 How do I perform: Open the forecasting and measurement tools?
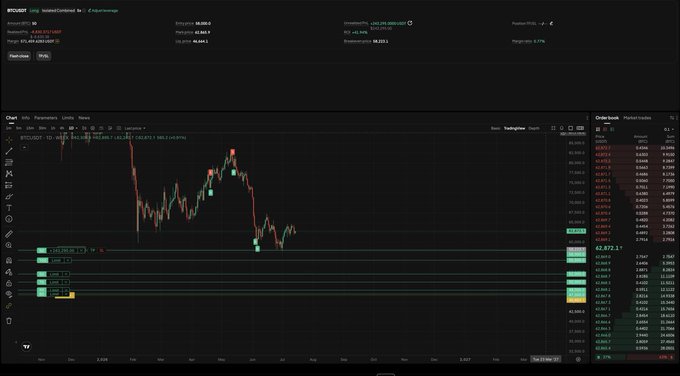[x=9, y=185]
